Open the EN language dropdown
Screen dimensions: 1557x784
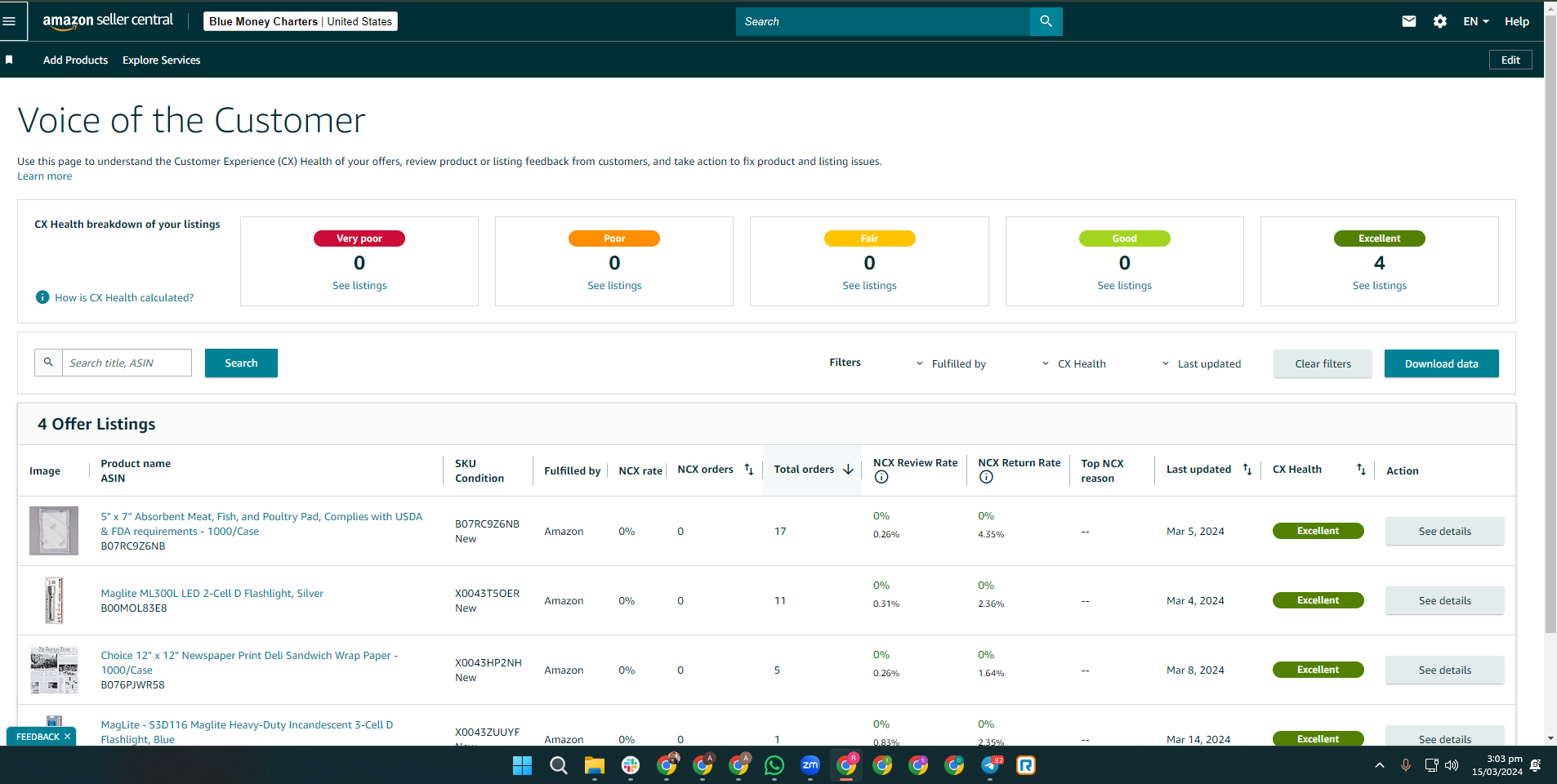pyautogui.click(x=1476, y=21)
